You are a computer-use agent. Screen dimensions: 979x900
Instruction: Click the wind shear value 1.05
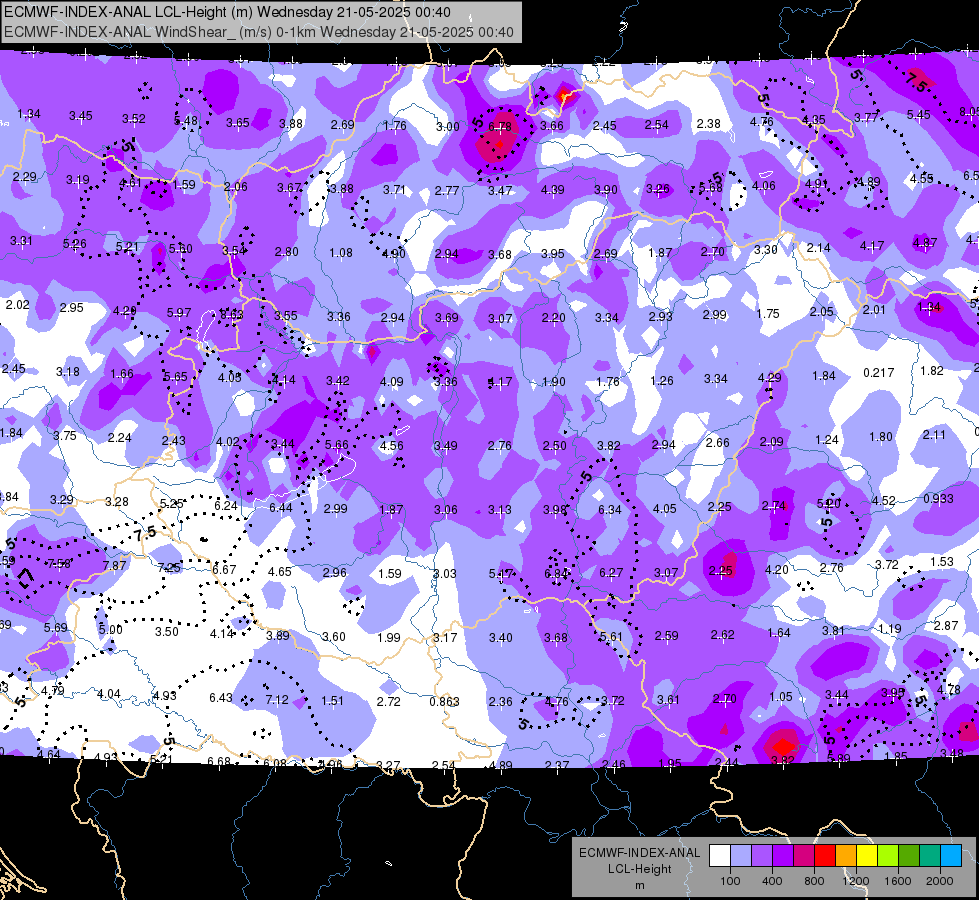(x=780, y=696)
